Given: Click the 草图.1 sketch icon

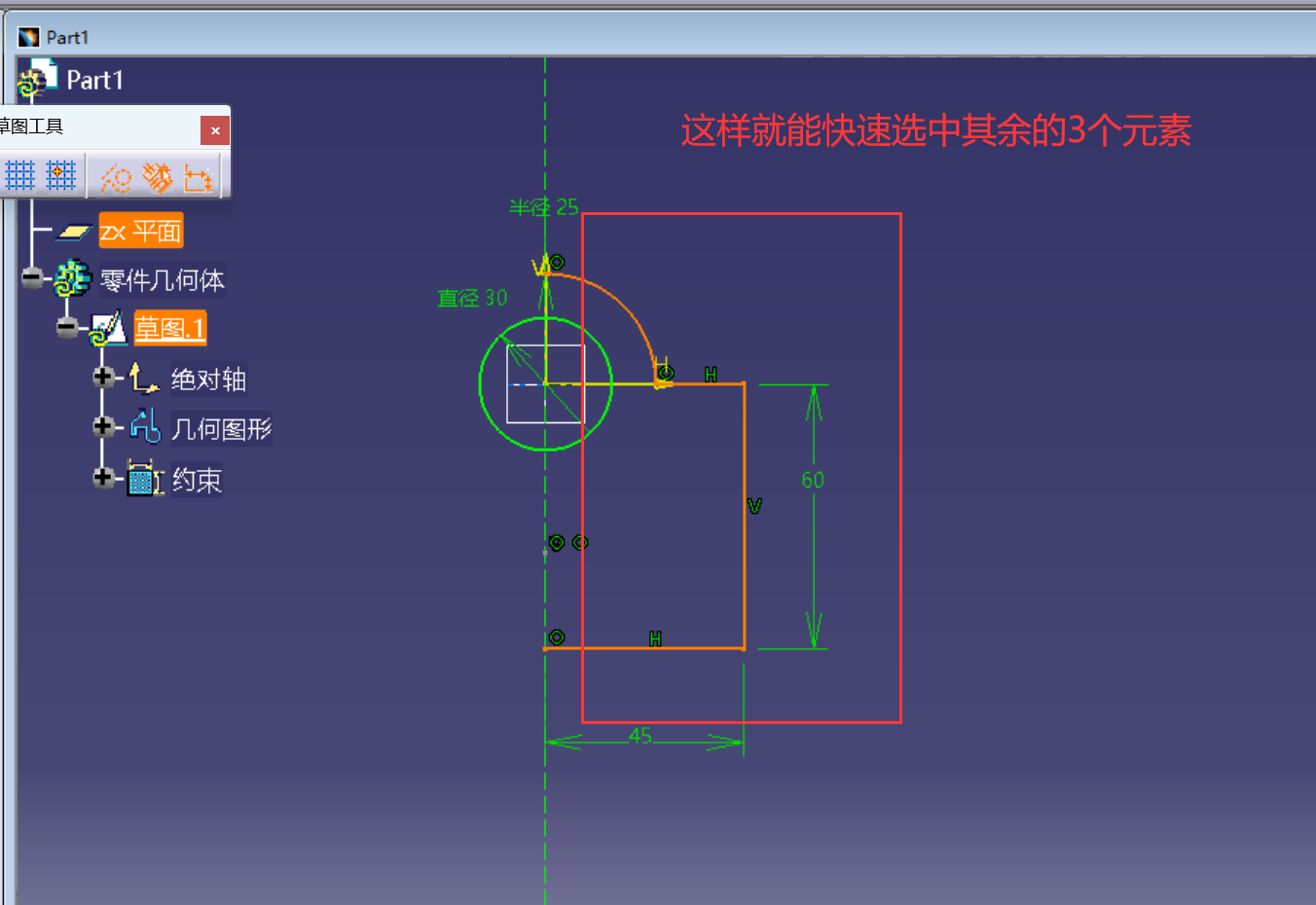Looking at the screenshot, I should pyautogui.click(x=108, y=329).
